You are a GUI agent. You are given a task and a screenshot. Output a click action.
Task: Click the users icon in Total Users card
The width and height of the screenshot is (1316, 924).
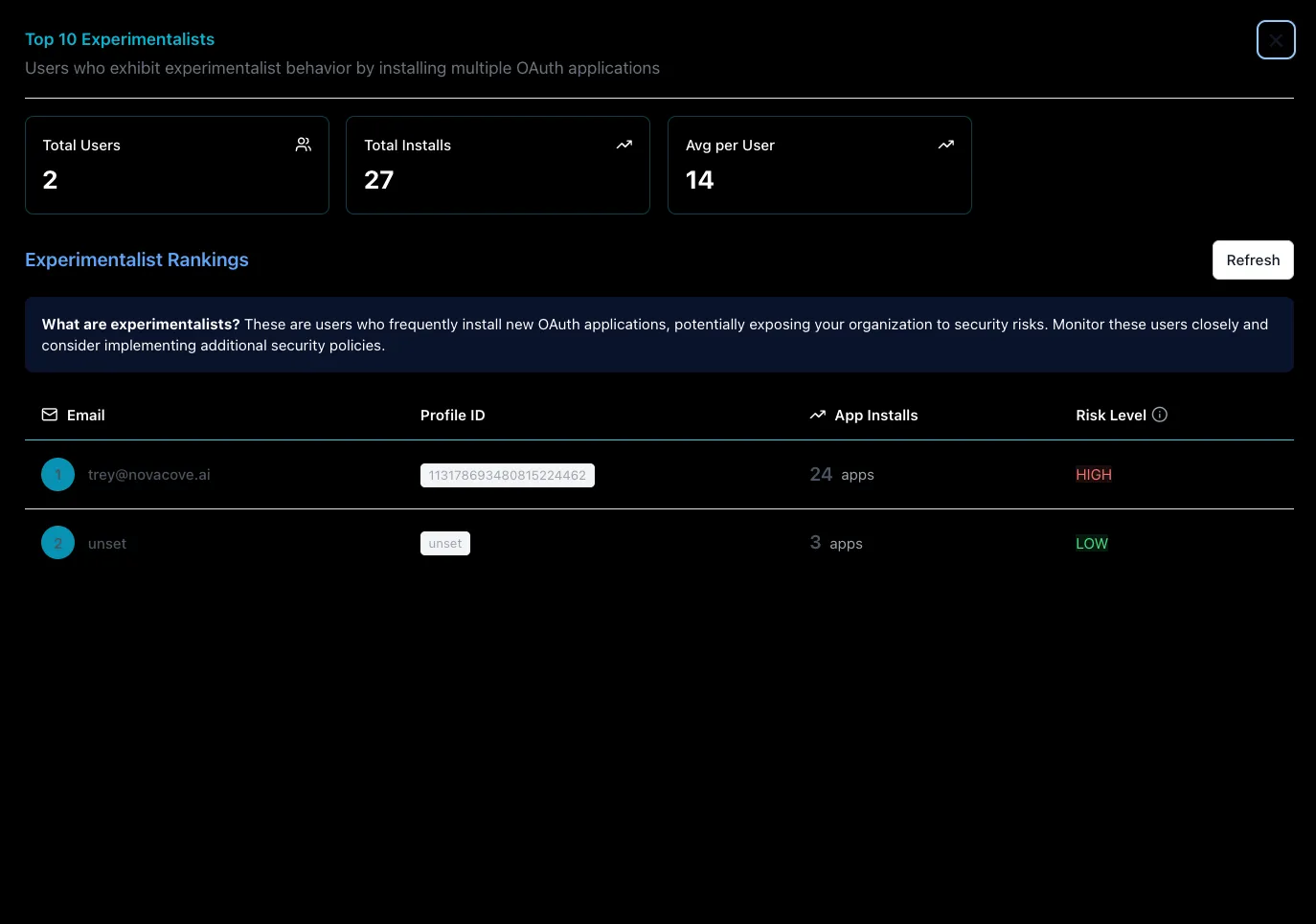click(x=304, y=145)
